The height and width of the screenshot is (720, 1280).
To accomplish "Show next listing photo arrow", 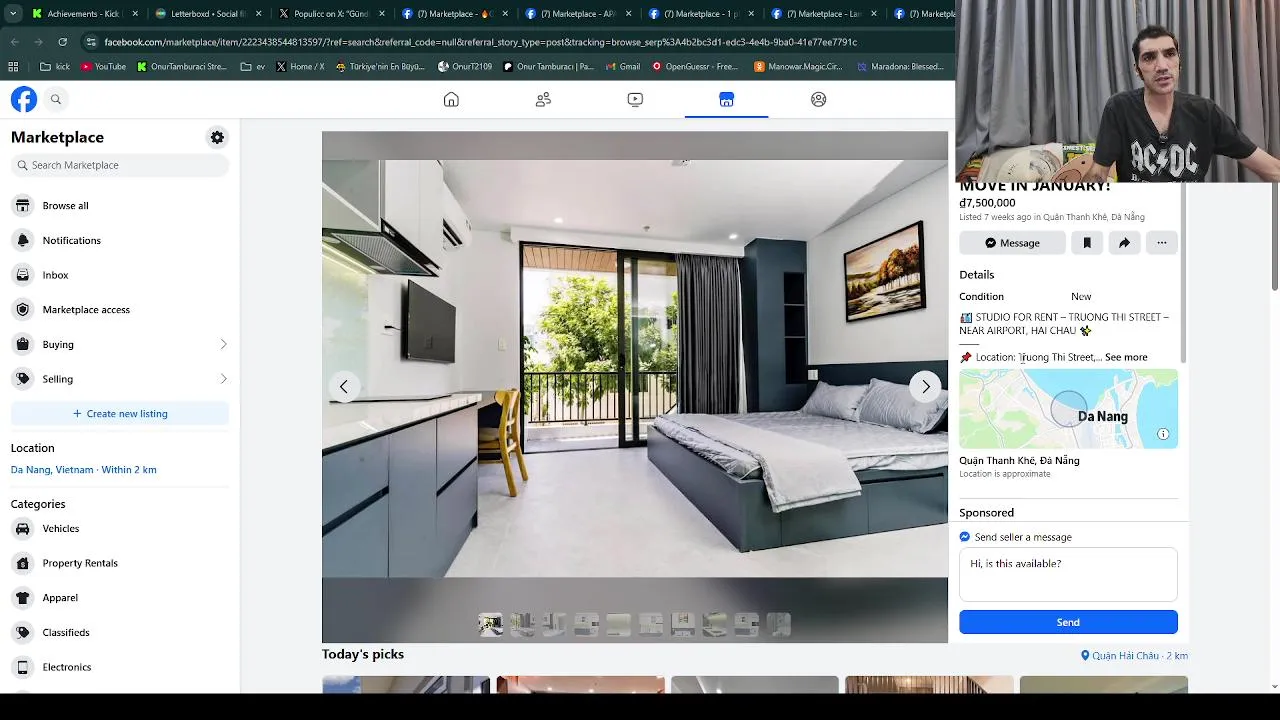I will click(x=925, y=386).
